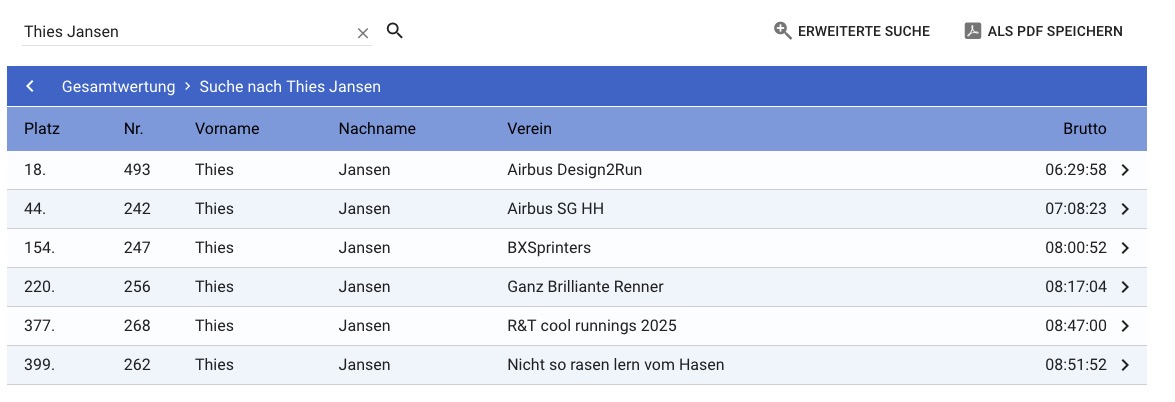Image resolution: width=1175 pixels, height=402 pixels.
Task: Clear the search field with the X icon
Action: pyautogui.click(x=363, y=33)
